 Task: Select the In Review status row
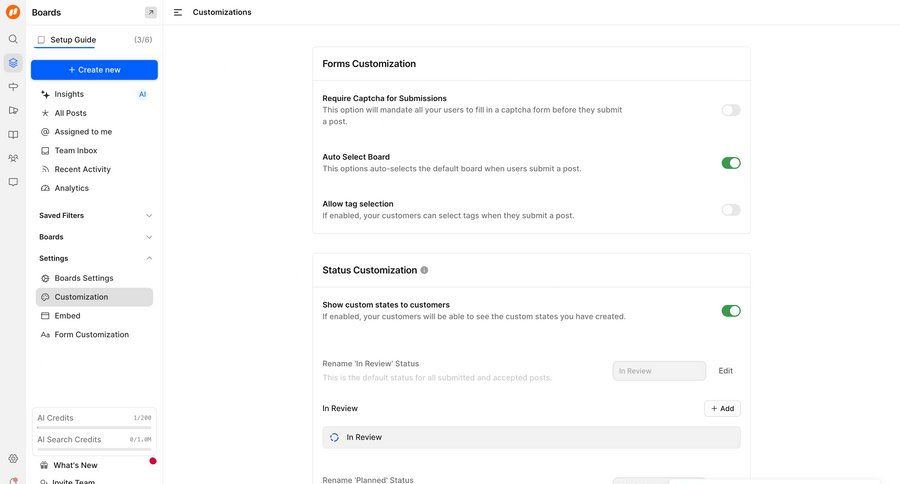pos(531,437)
